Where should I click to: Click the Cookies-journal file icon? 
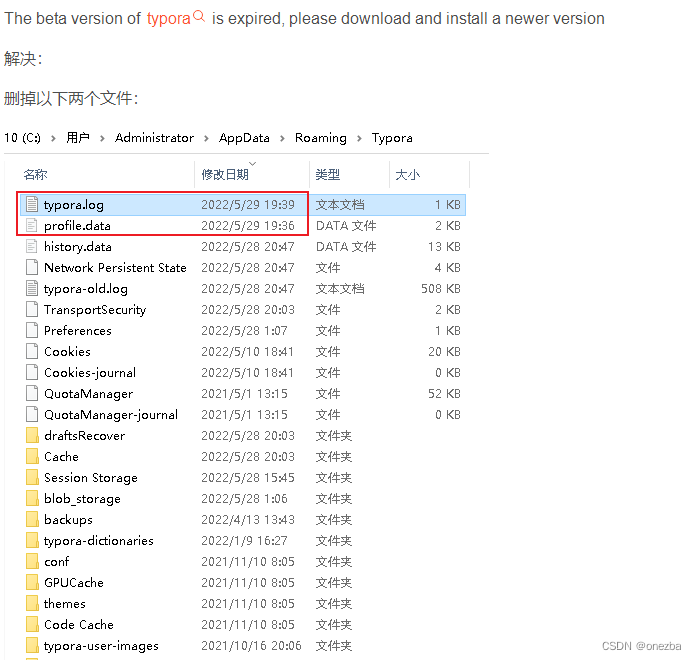32,372
